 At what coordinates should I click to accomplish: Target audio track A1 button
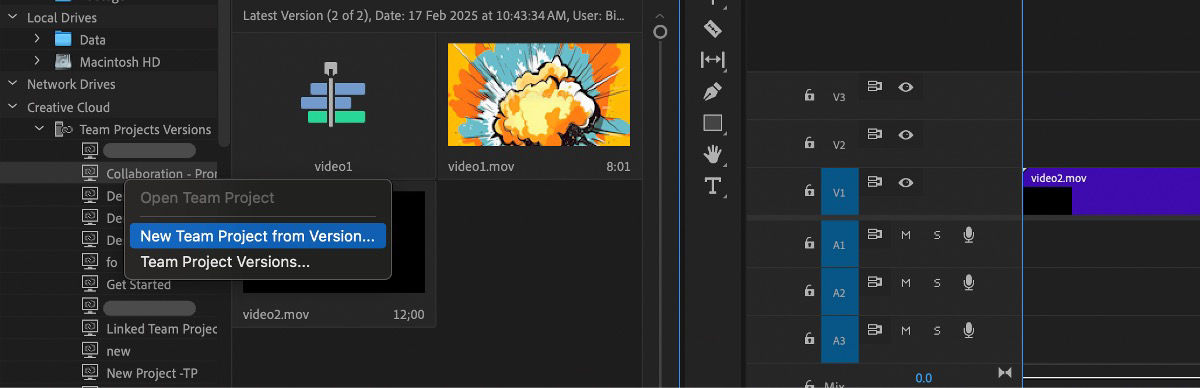click(x=839, y=244)
